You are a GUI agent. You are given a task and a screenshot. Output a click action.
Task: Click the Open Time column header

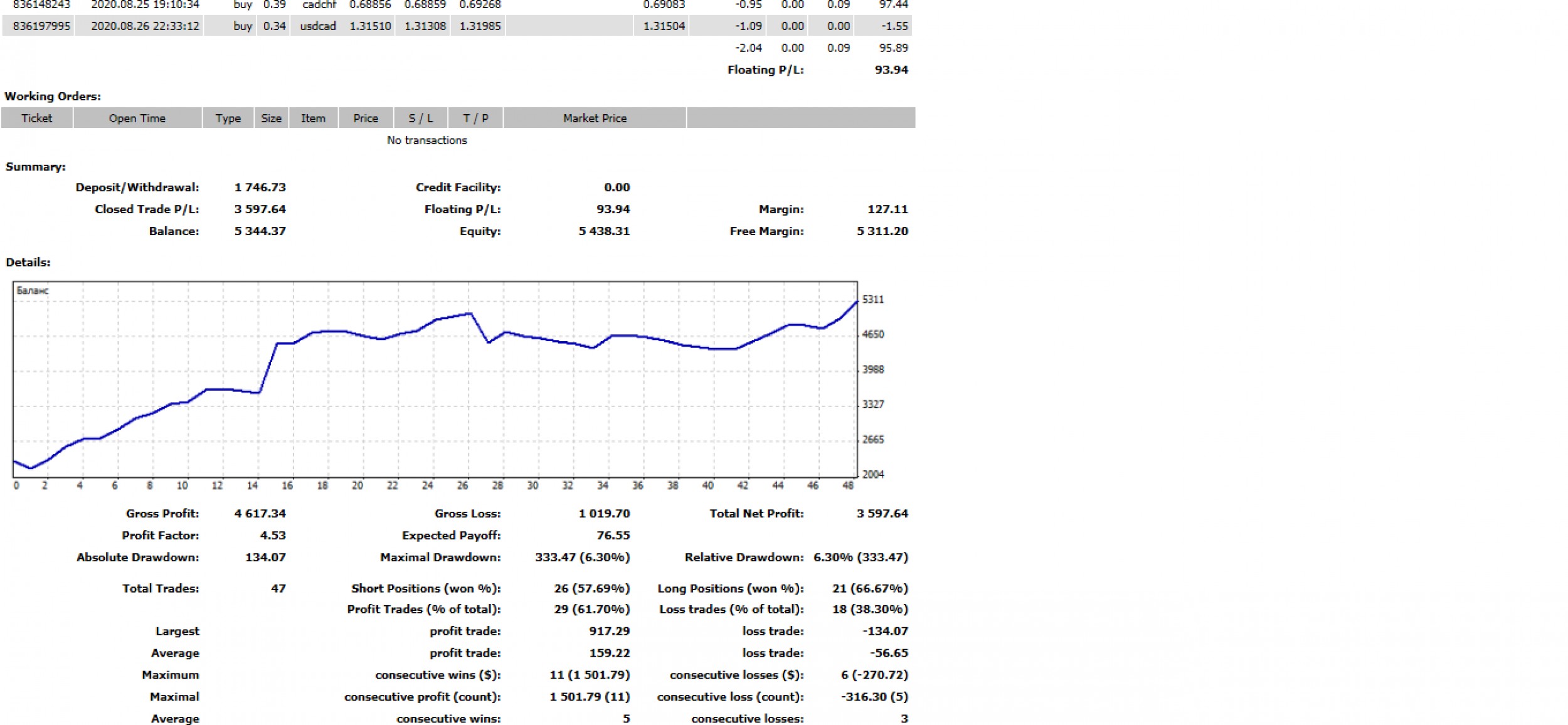(137, 118)
